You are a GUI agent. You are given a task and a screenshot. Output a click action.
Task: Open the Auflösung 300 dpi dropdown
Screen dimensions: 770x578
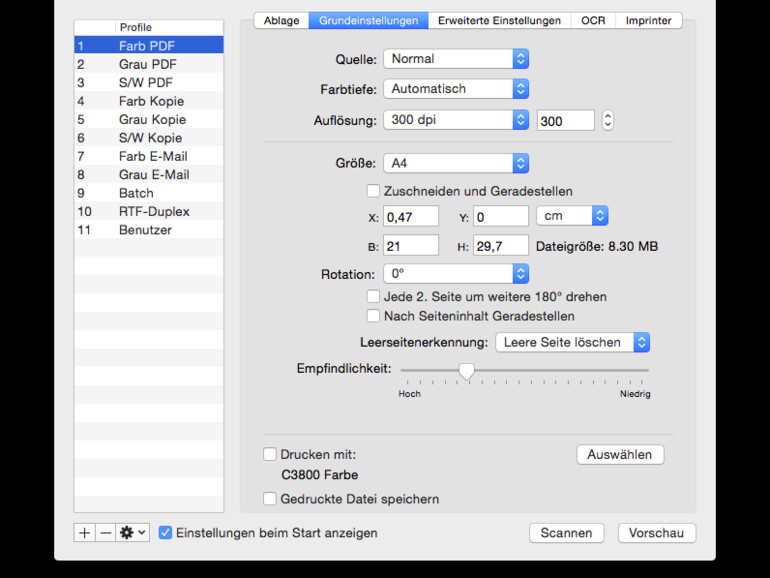[456, 120]
